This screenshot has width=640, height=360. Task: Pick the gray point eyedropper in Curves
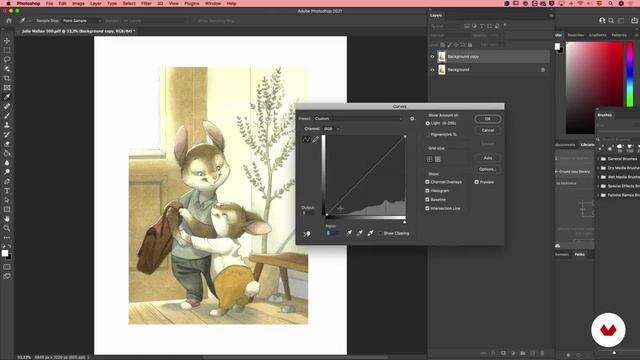pyautogui.click(x=360, y=233)
